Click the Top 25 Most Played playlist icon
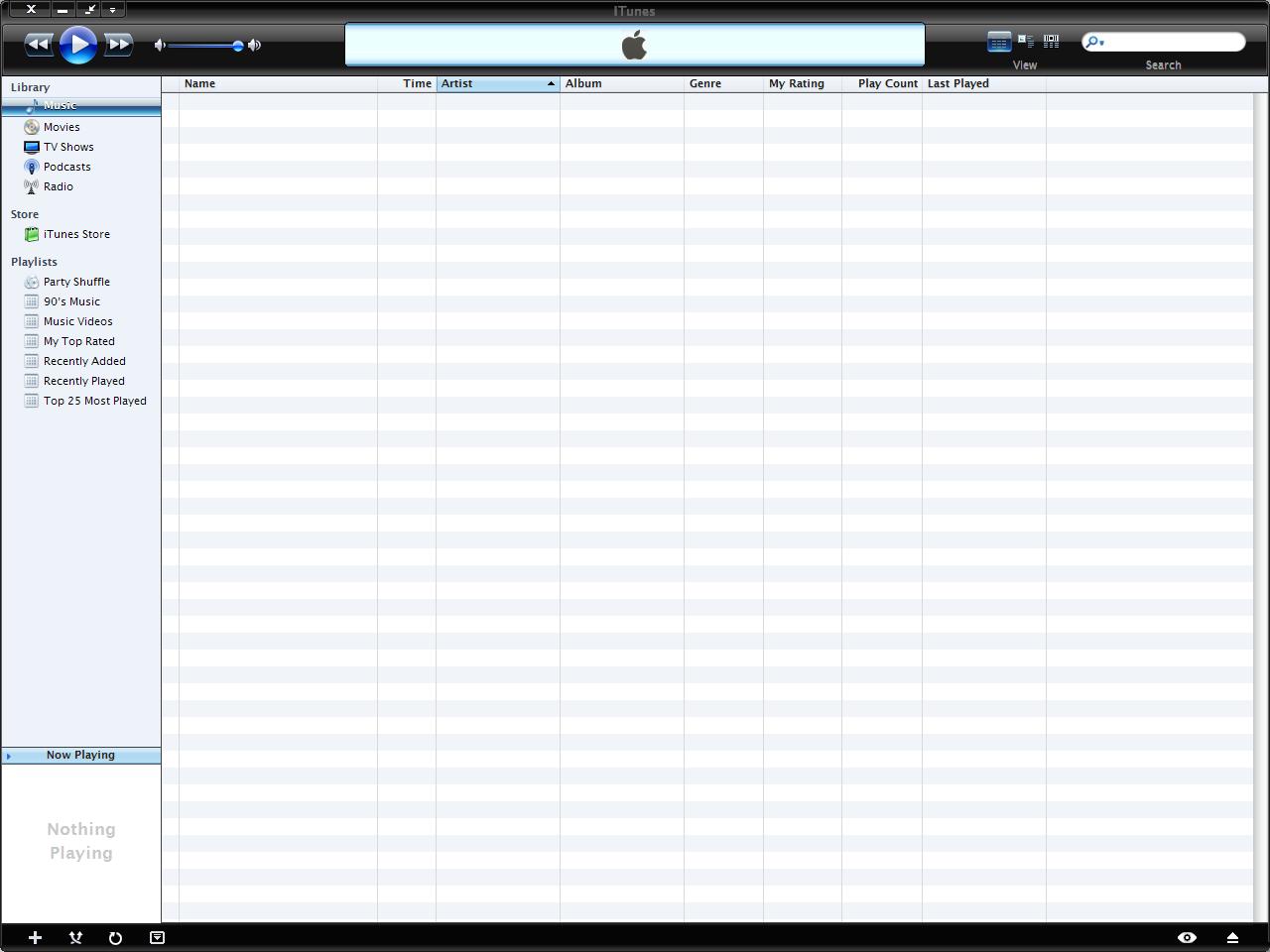 pyautogui.click(x=32, y=401)
